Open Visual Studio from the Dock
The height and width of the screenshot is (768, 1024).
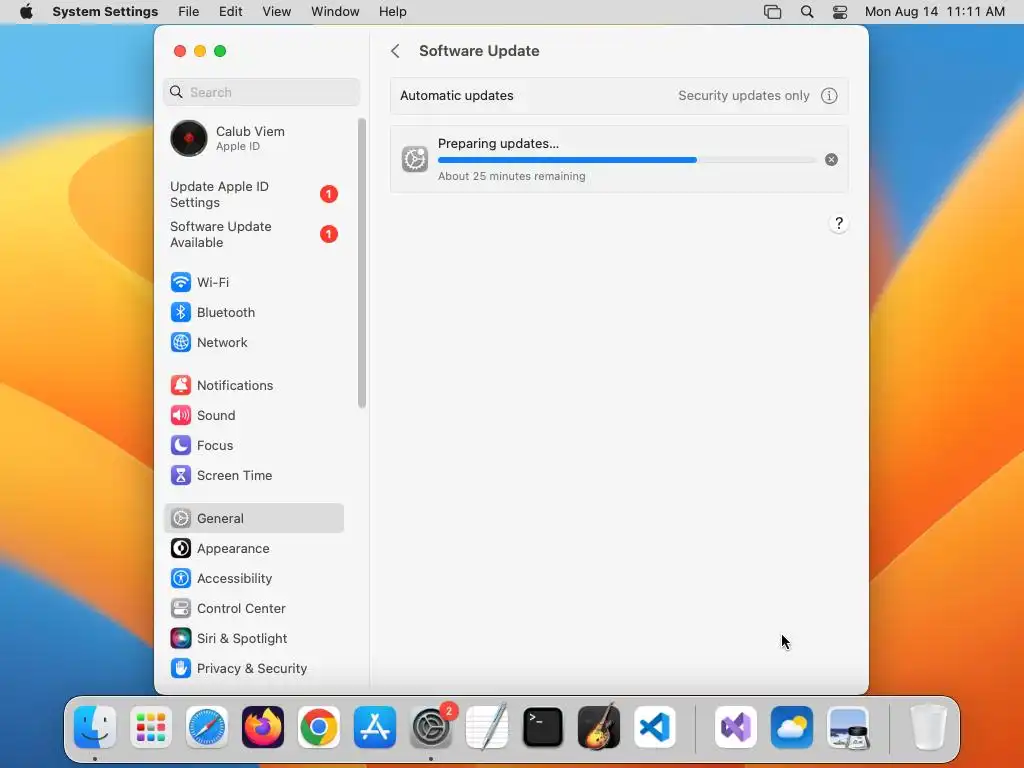click(x=736, y=727)
